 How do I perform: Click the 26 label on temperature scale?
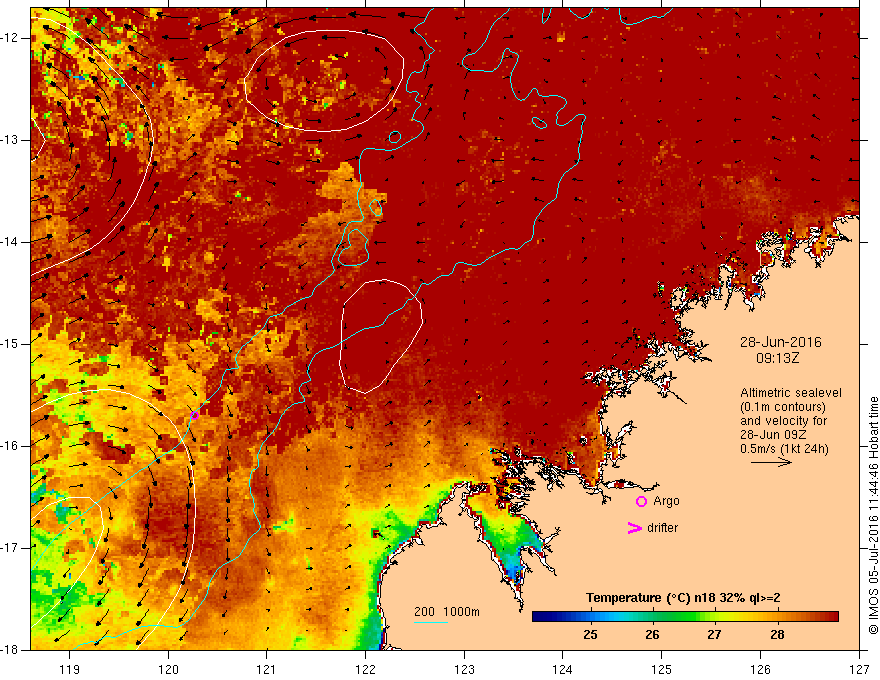pyautogui.click(x=652, y=635)
